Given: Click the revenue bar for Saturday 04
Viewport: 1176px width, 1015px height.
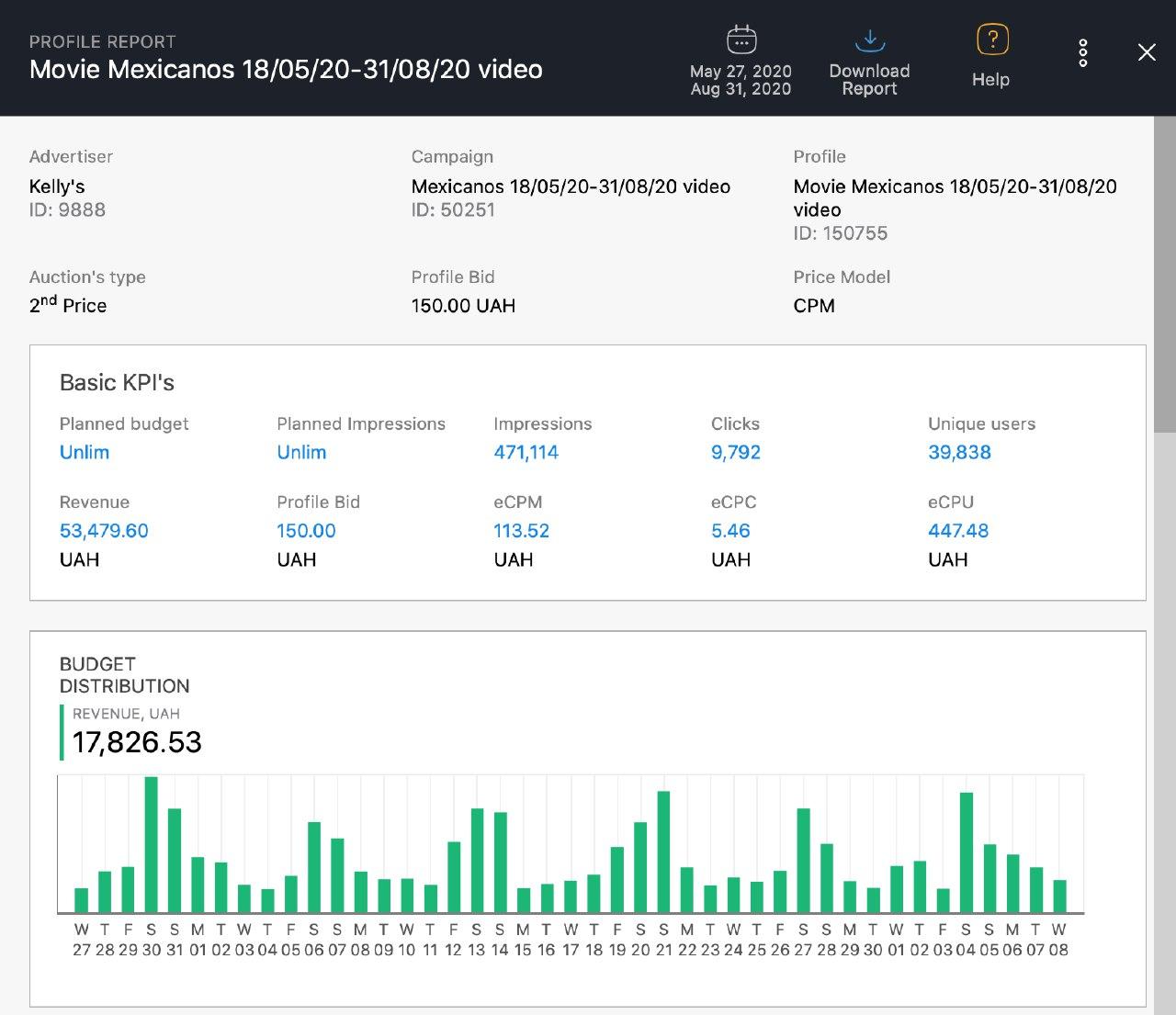Looking at the screenshot, I should click(x=966, y=852).
